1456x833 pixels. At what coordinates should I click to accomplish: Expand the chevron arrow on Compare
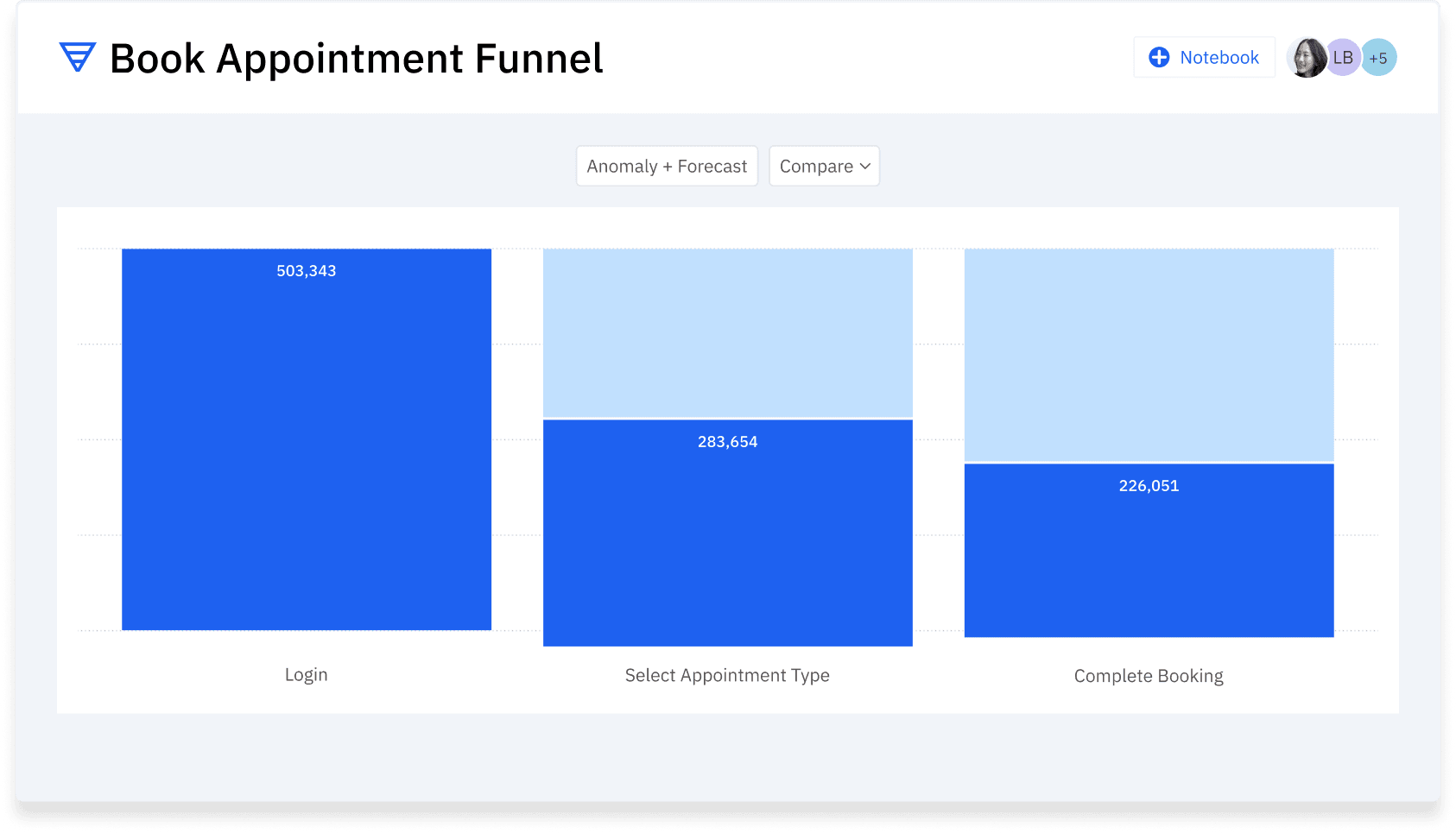865,166
